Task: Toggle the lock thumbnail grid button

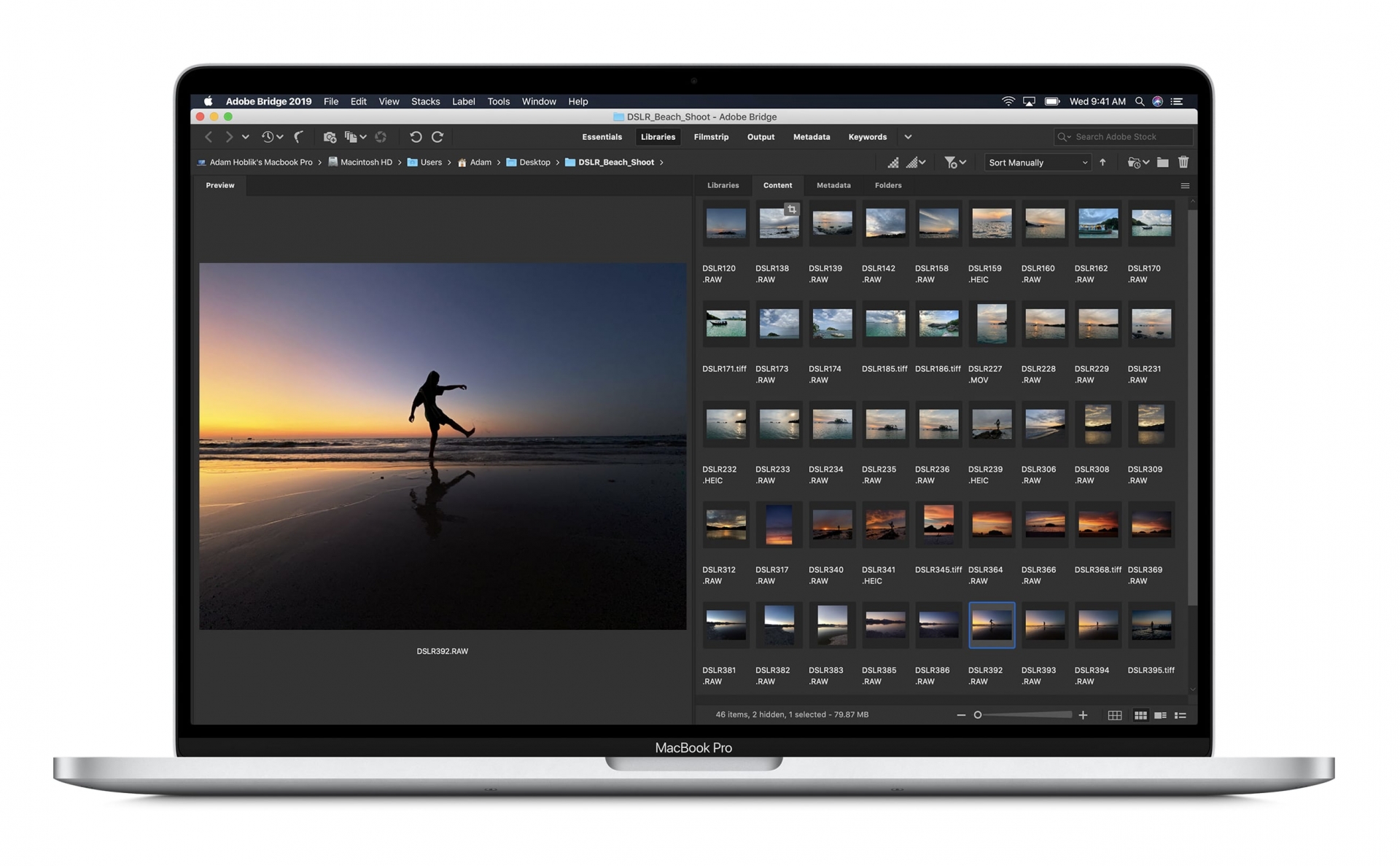Action: tap(1115, 715)
